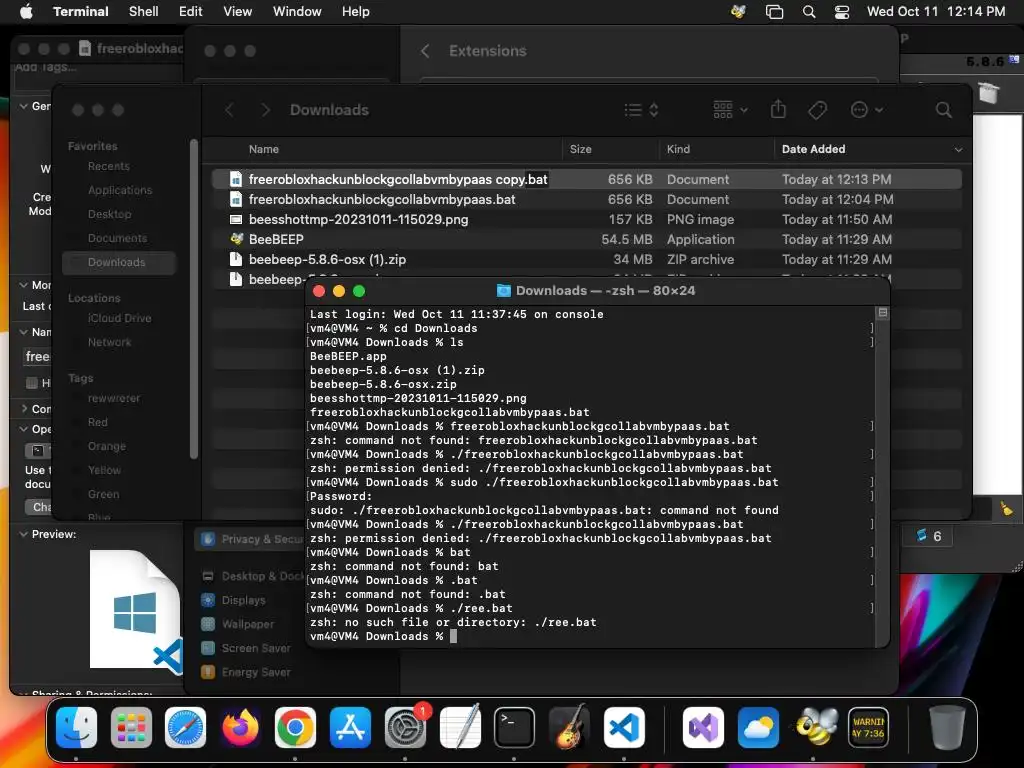Open the Shell menu
Screen dimensions: 1024x768
144,12
